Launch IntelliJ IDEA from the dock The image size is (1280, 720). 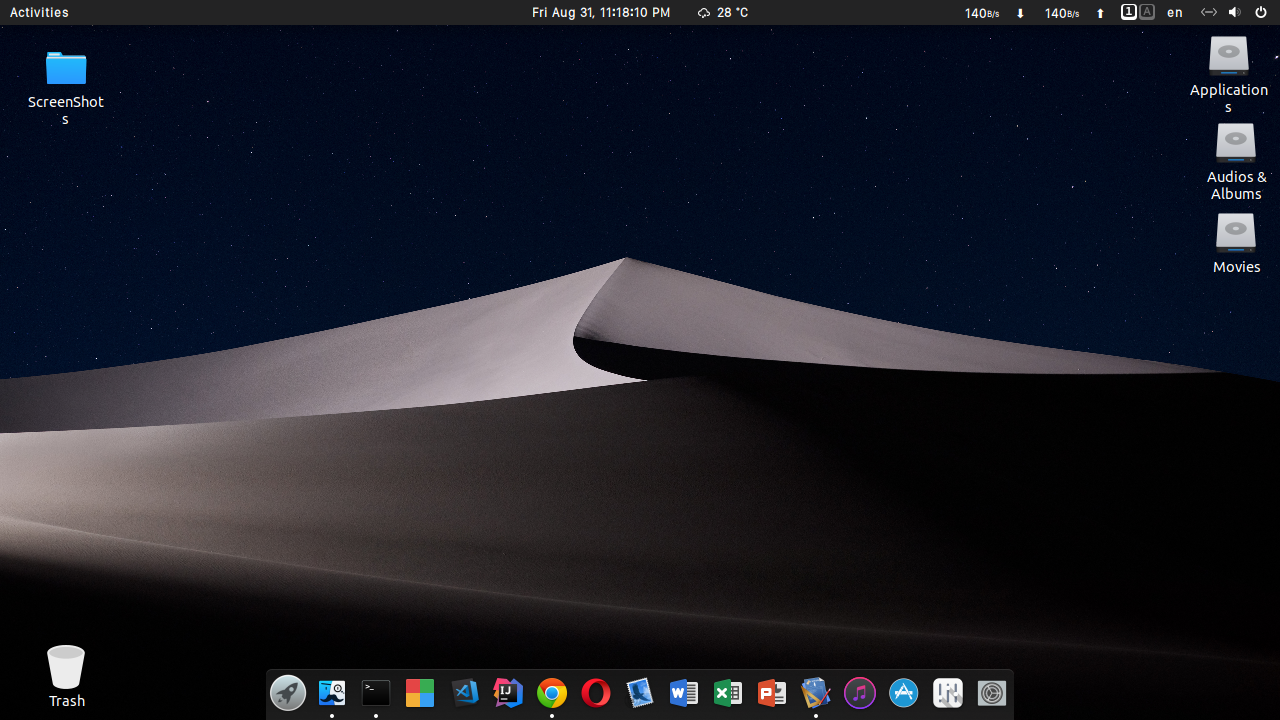(509, 692)
